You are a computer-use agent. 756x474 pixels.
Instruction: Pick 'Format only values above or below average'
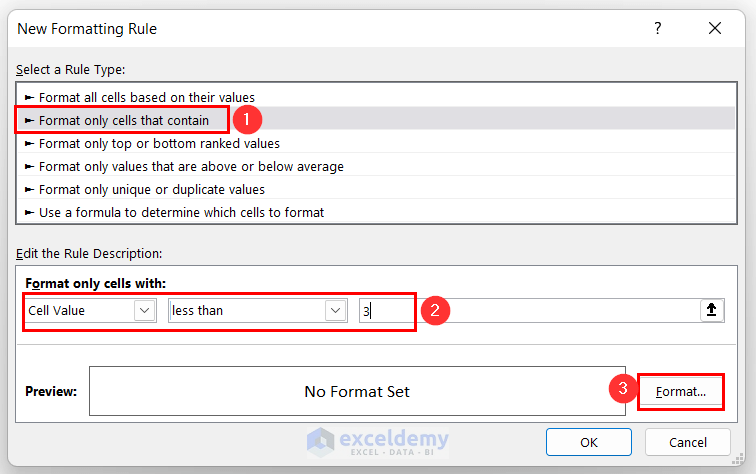[x=191, y=166]
